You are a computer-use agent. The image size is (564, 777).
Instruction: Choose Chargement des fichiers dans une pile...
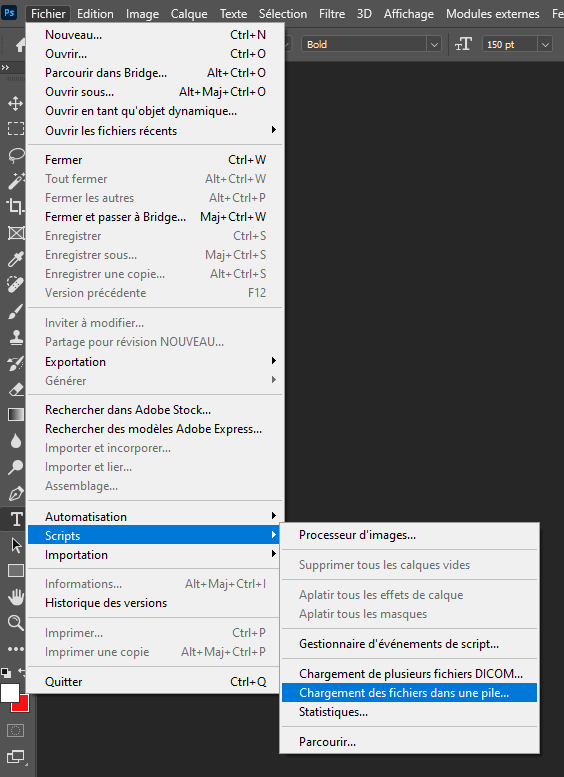point(409,693)
